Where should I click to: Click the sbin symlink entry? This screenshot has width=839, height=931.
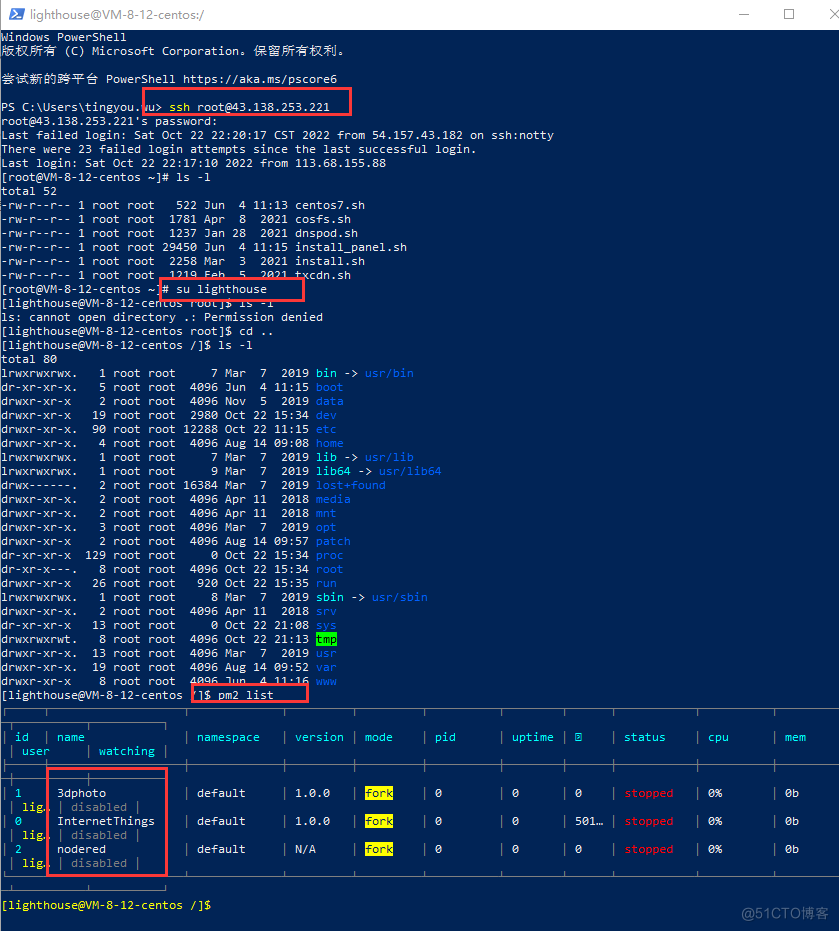click(330, 597)
